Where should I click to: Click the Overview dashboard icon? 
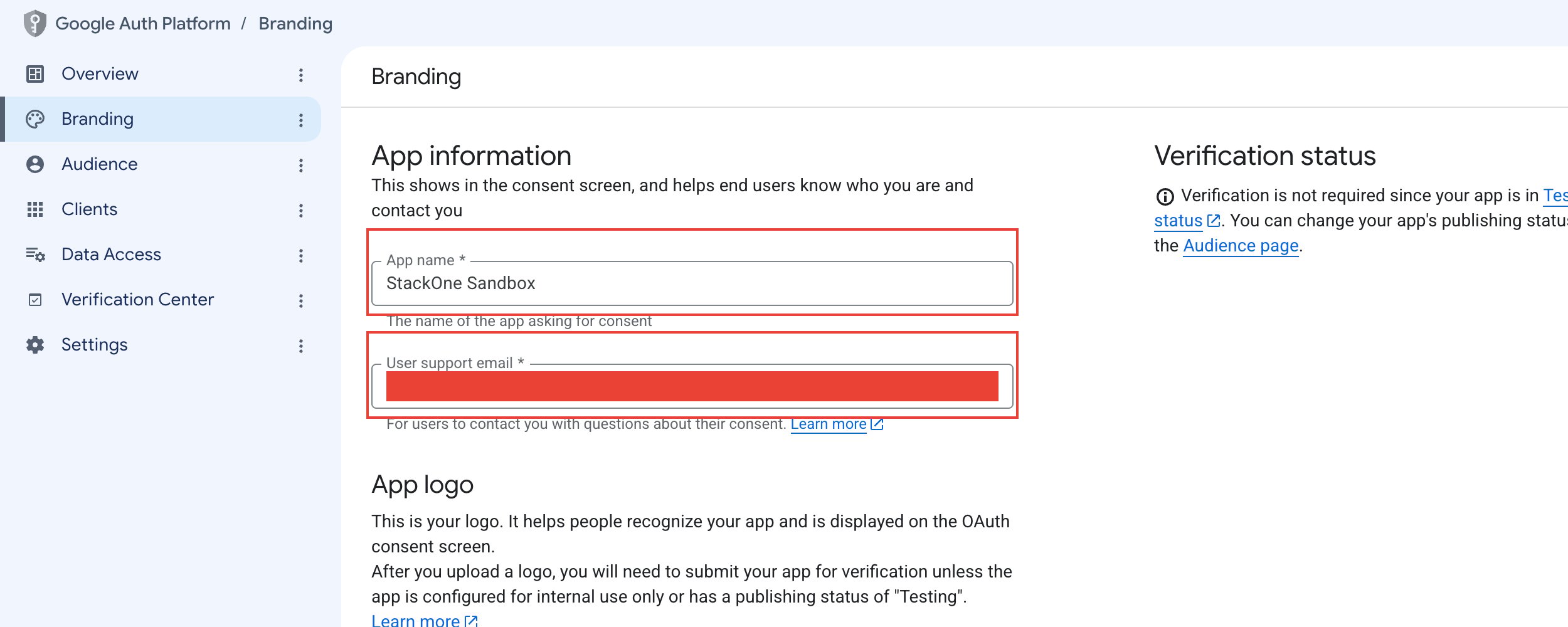pos(35,74)
